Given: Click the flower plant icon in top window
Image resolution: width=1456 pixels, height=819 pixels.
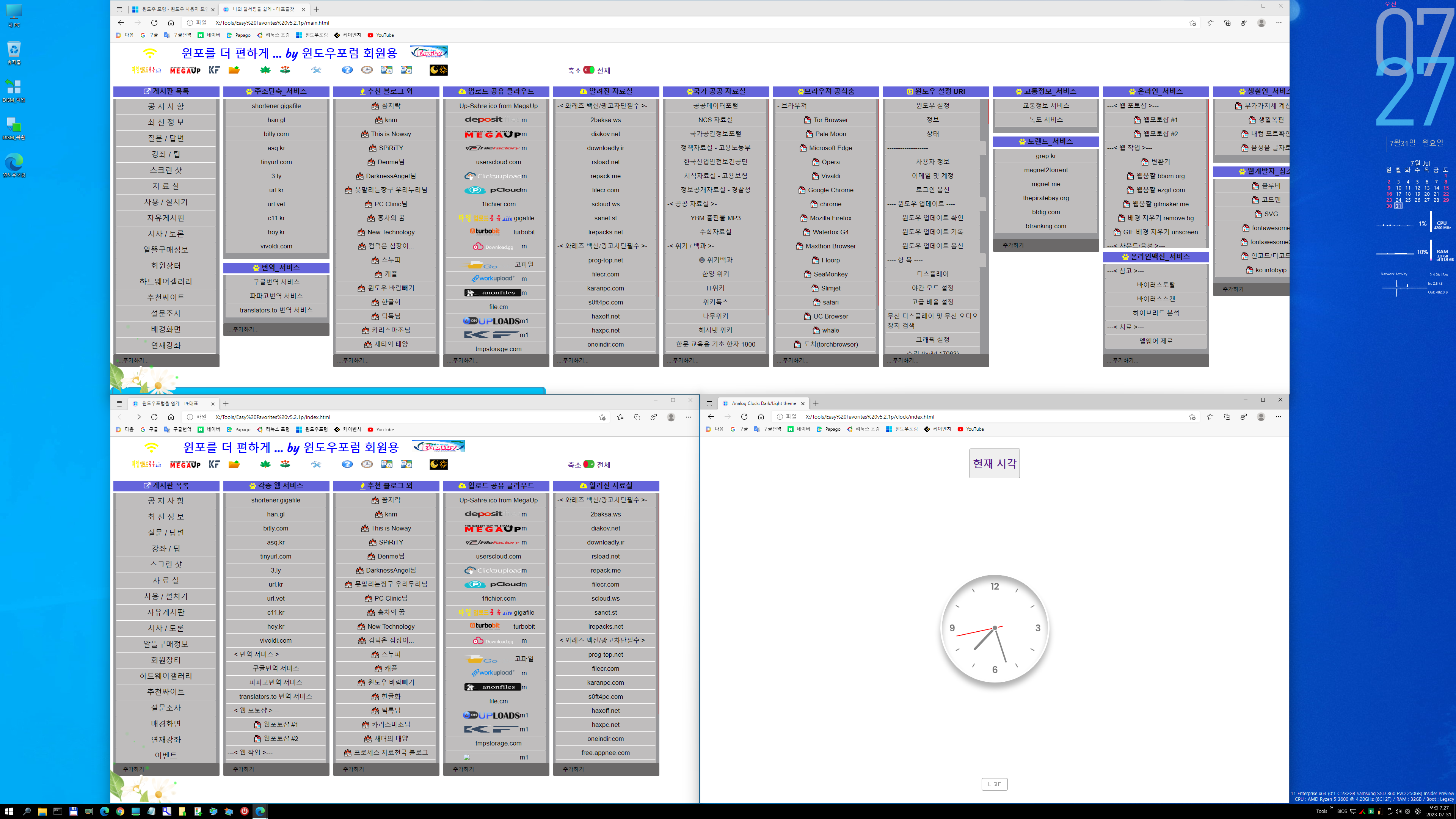Looking at the screenshot, I should 286,70.
